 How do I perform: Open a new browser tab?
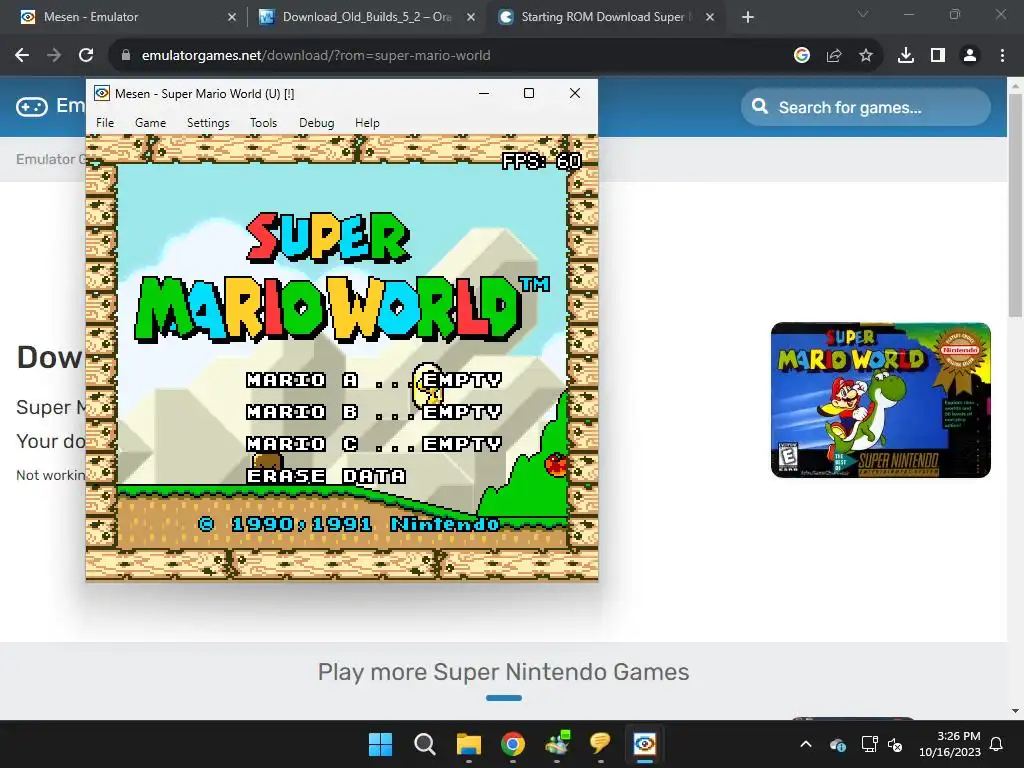(x=748, y=18)
